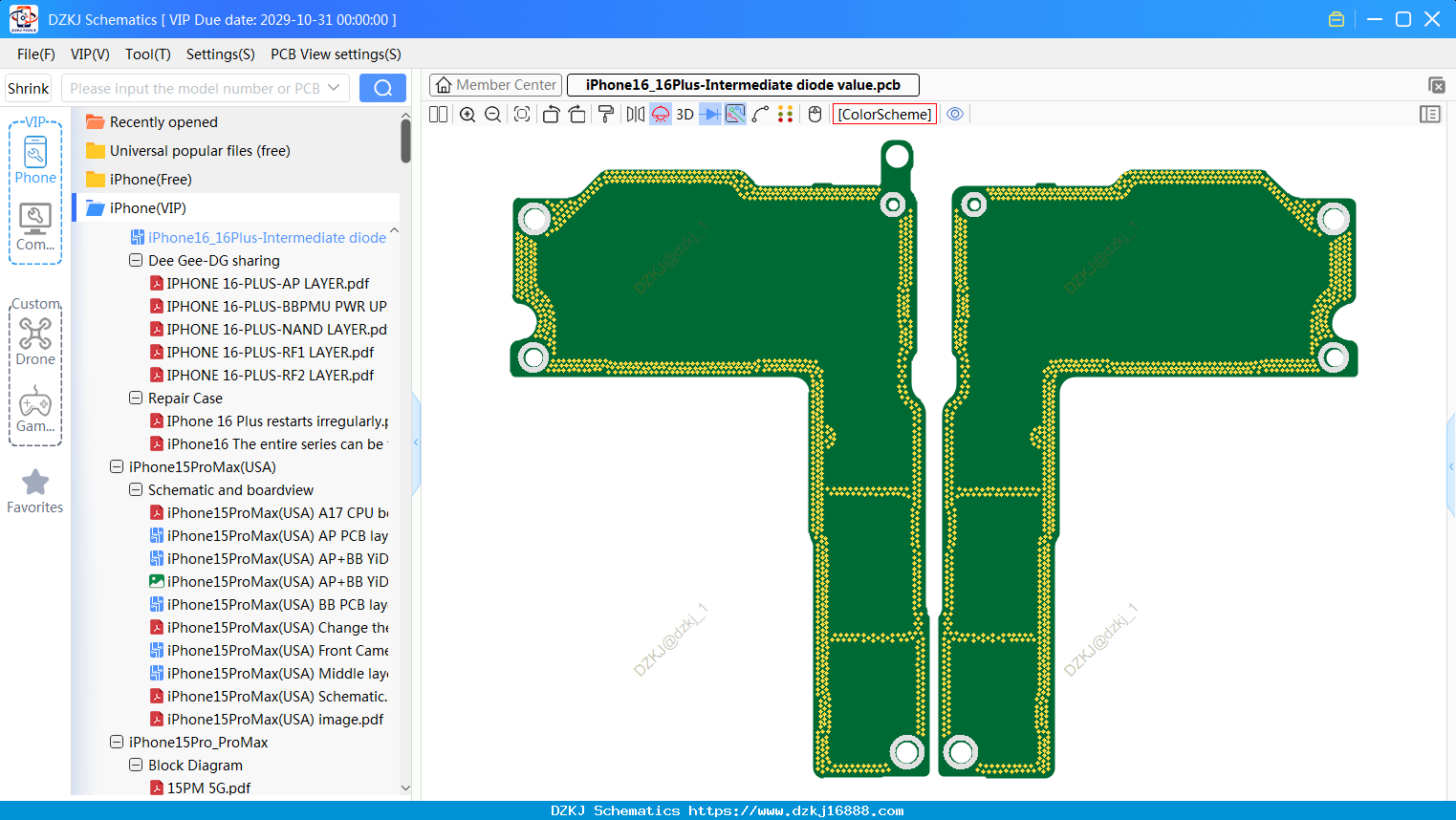Viewport: 1456px width, 820px height.
Task: Open the Phone category in sidebar
Action: coord(35,161)
